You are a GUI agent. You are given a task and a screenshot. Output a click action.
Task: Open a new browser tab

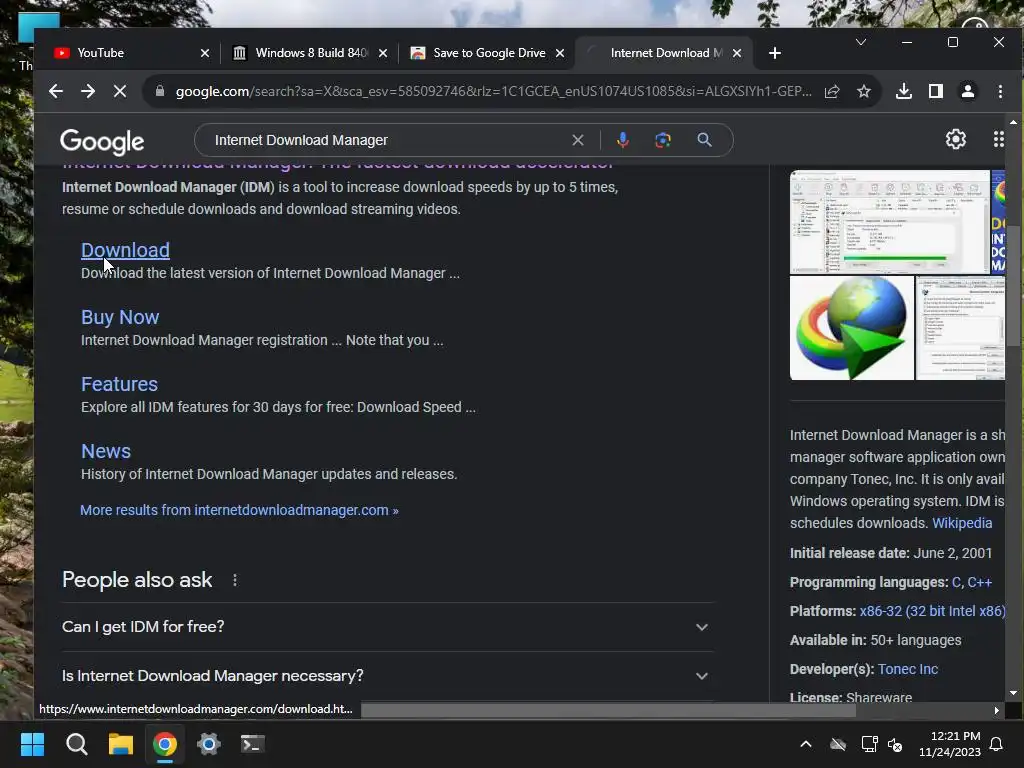(x=775, y=53)
